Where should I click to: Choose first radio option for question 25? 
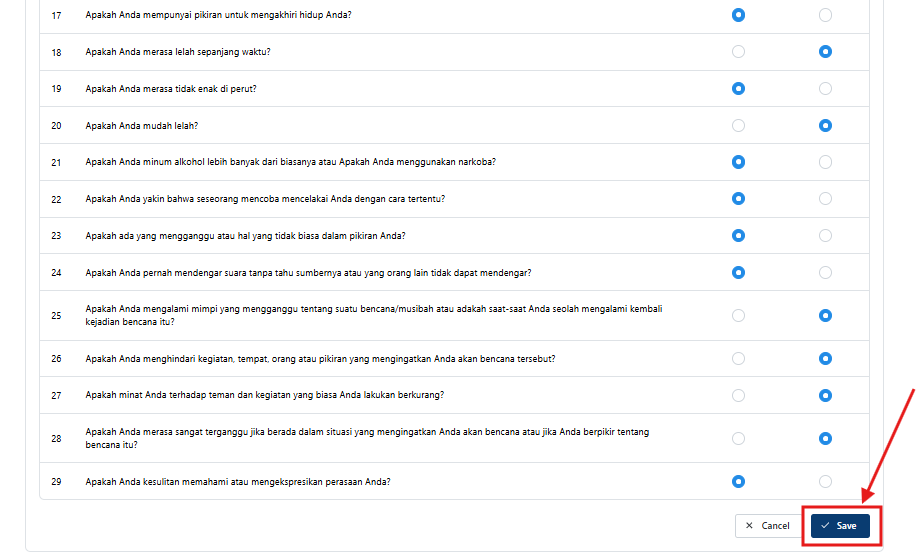[x=738, y=316]
